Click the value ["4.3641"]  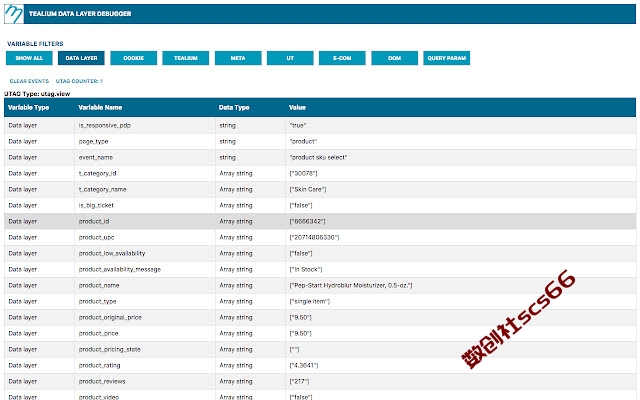click(304, 365)
